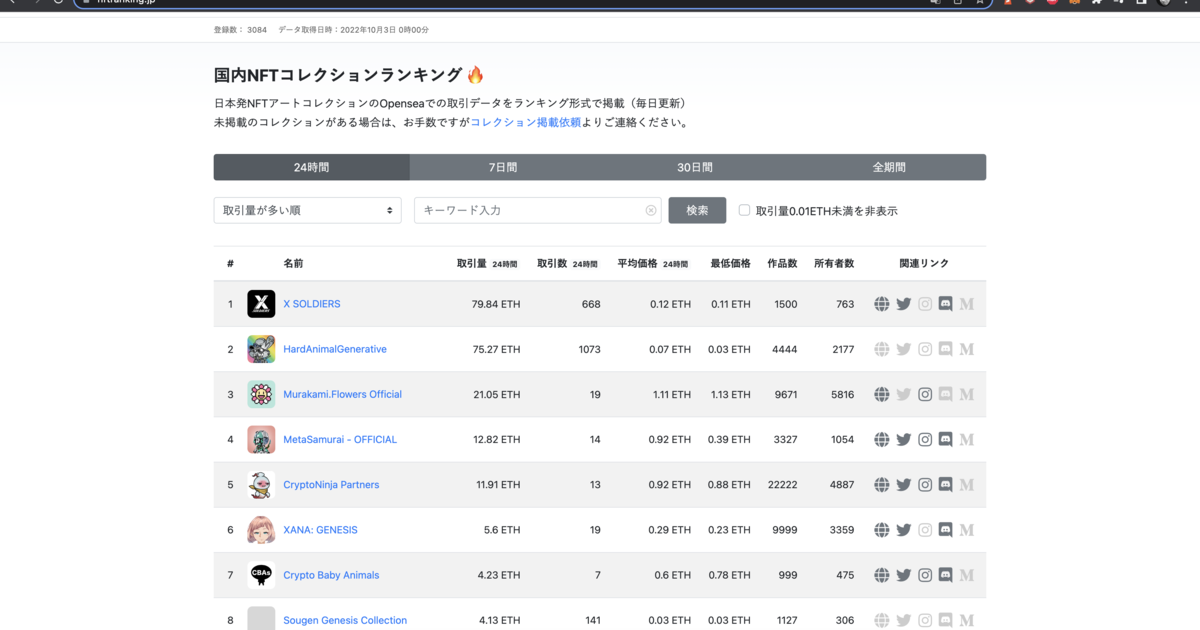Open the Twitter icon for X SOLDIERS

click(903, 304)
